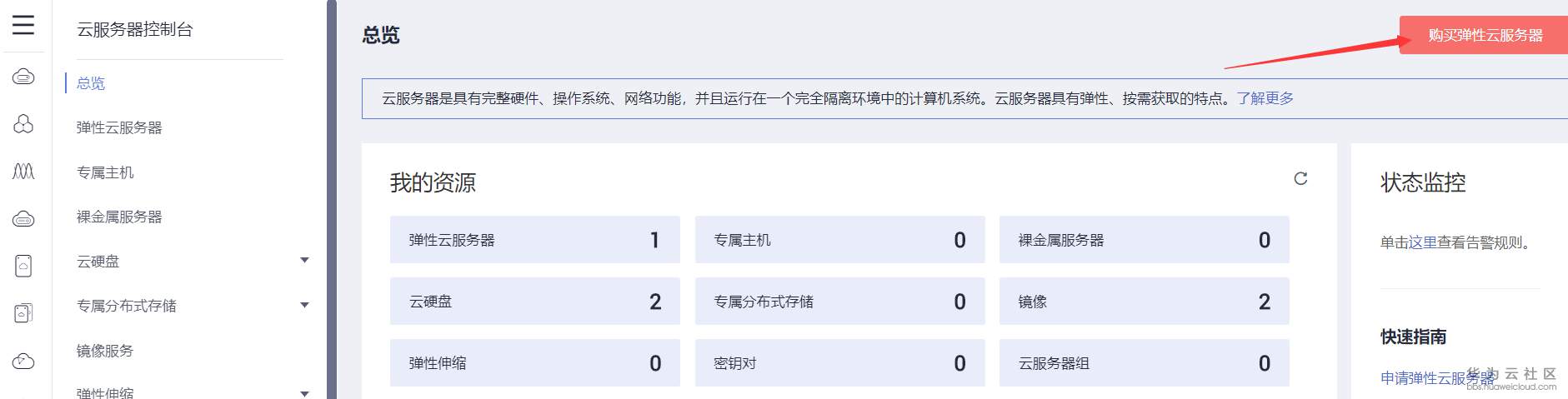Image resolution: width=1568 pixels, height=399 pixels.
Task: Click the stacked disks backup rail icon
Action: tap(23, 313)
